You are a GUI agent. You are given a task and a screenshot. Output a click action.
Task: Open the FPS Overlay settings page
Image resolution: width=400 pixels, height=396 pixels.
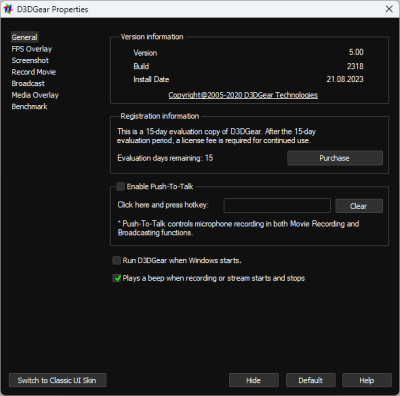[x=32, y=49]
